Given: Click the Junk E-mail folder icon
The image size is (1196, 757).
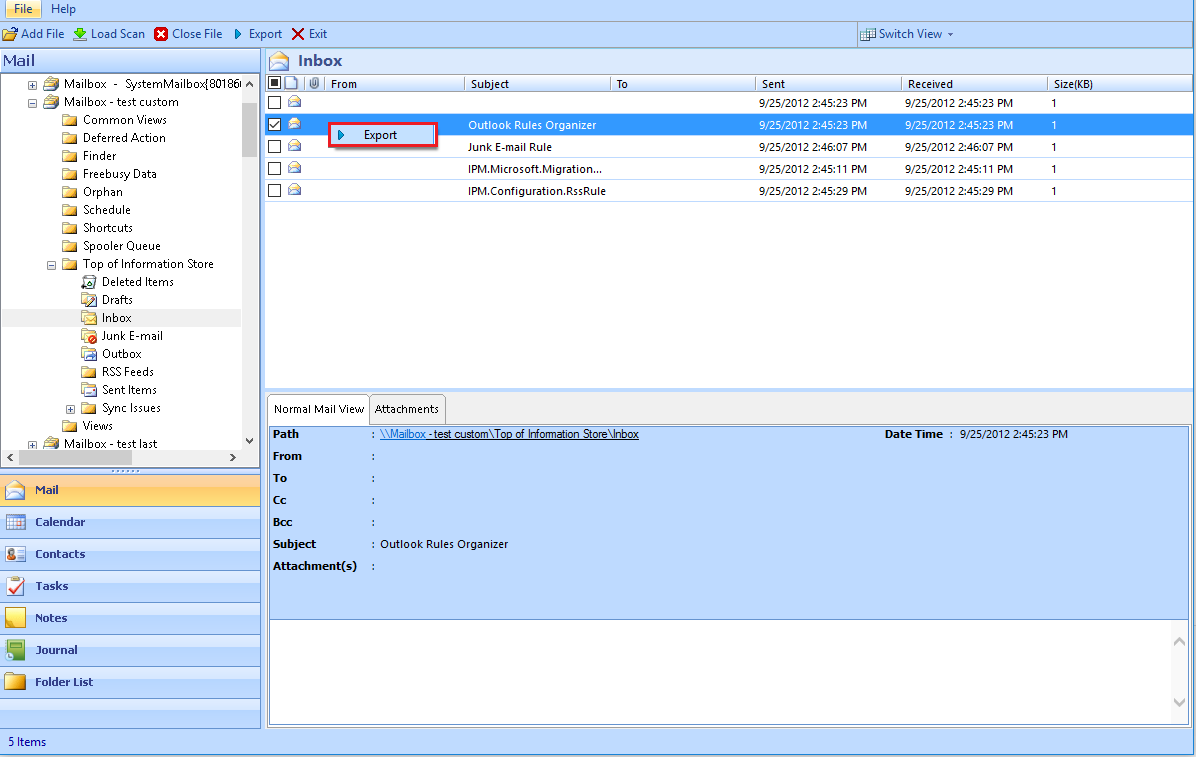Looking at the screenshot, I should click(x=89, y=336).
